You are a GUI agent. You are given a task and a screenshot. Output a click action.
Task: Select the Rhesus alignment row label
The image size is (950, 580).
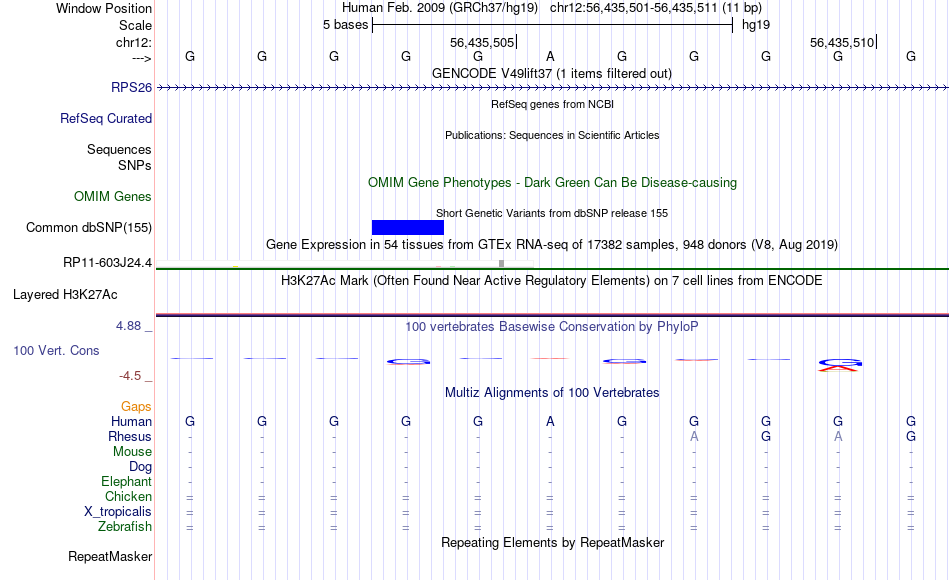(x=130, y=436)
